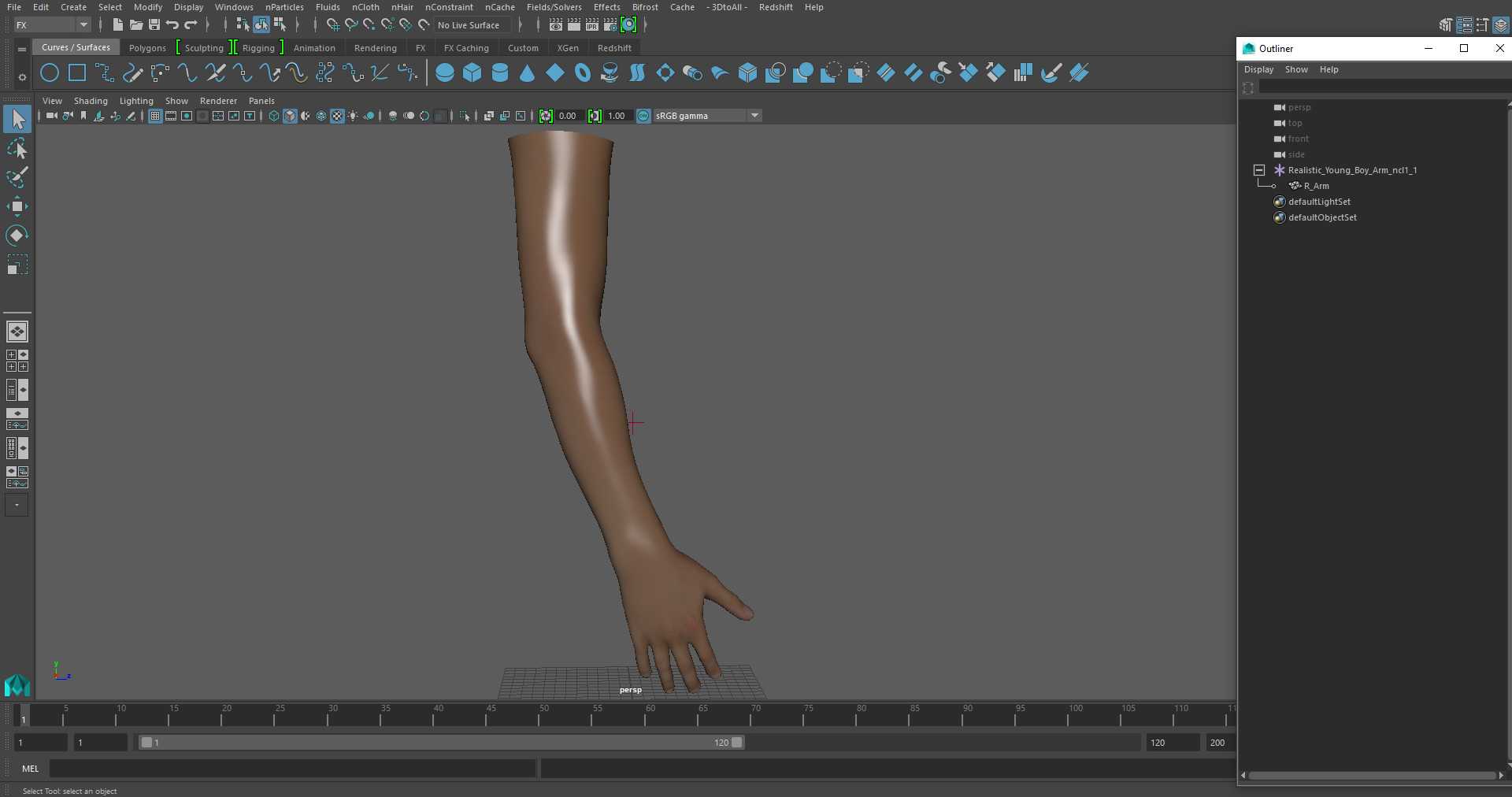The width and height of the screenshot is (1512, 797).
Task: Toggle the film gate display
Action: (x=171, y=117)
